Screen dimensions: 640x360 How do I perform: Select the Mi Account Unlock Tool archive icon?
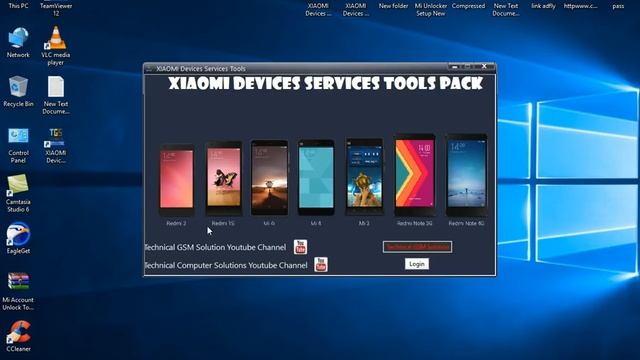point(18,291)
